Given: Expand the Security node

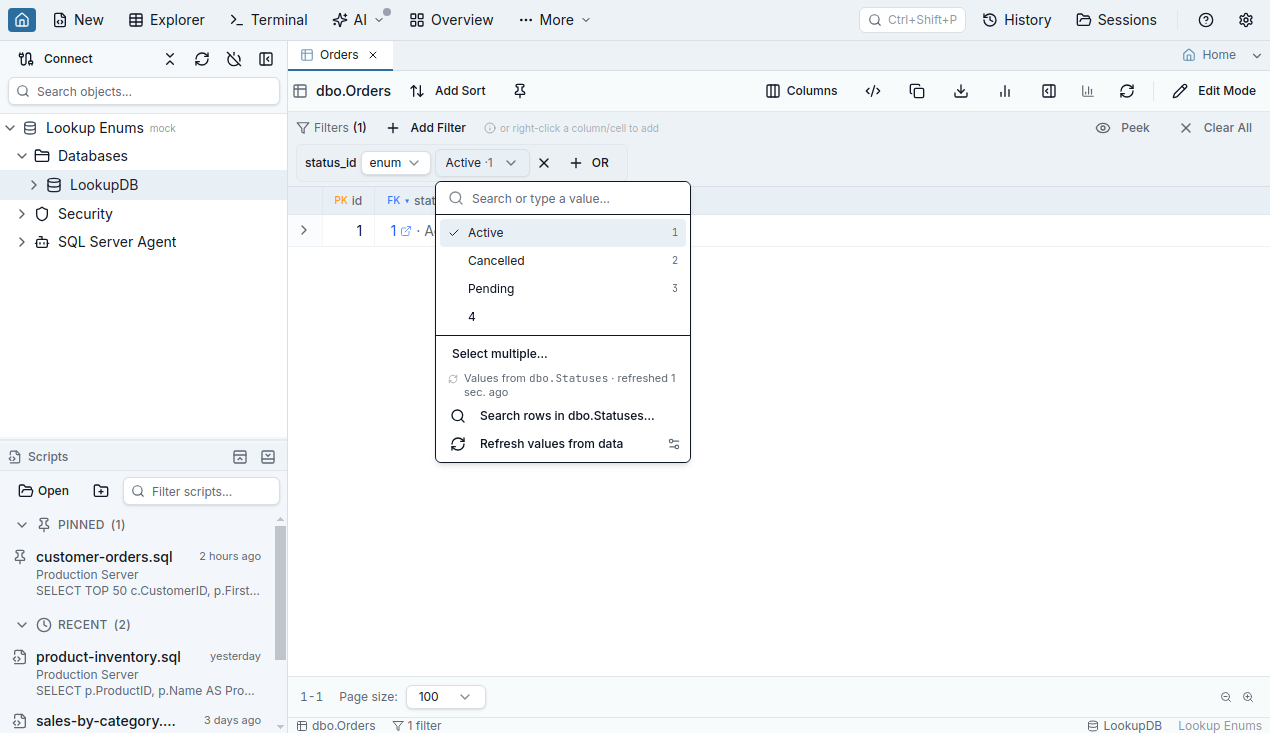Looking at the screenshot, I should (22, 214).
